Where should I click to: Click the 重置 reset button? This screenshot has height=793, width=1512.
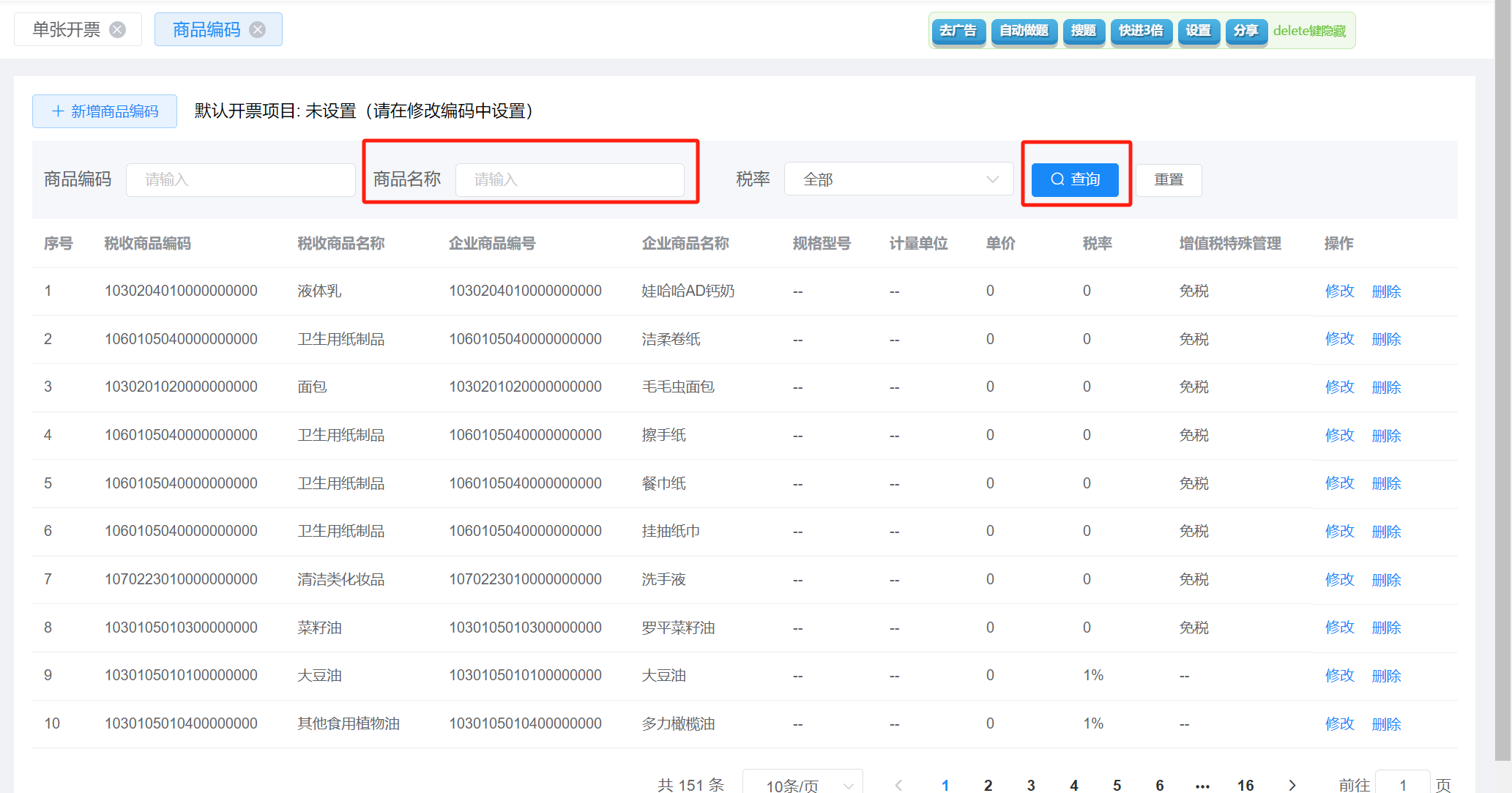[x=1169, y=180]
